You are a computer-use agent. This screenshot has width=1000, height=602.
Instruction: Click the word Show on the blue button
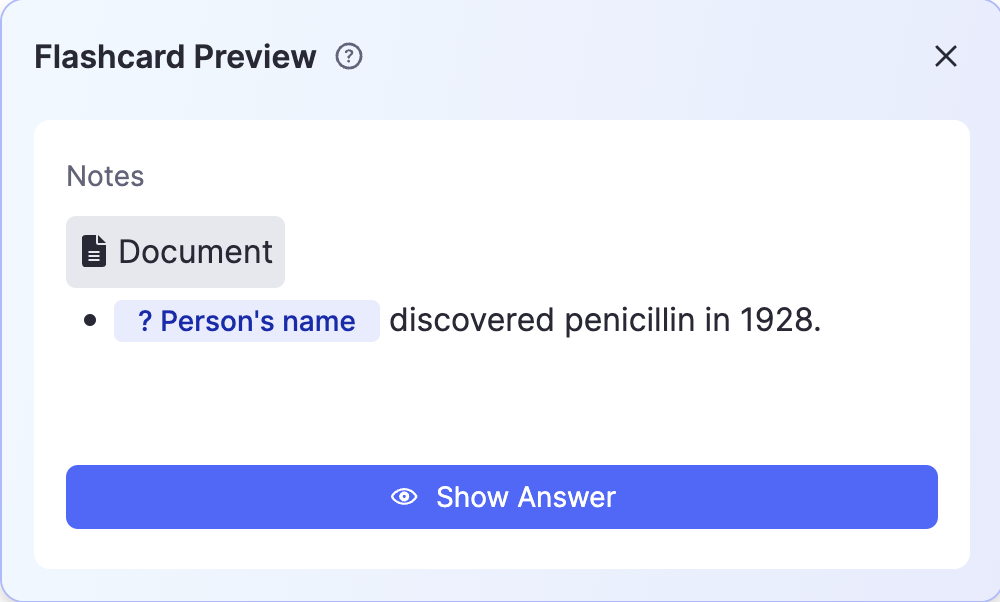coord(473,497)
